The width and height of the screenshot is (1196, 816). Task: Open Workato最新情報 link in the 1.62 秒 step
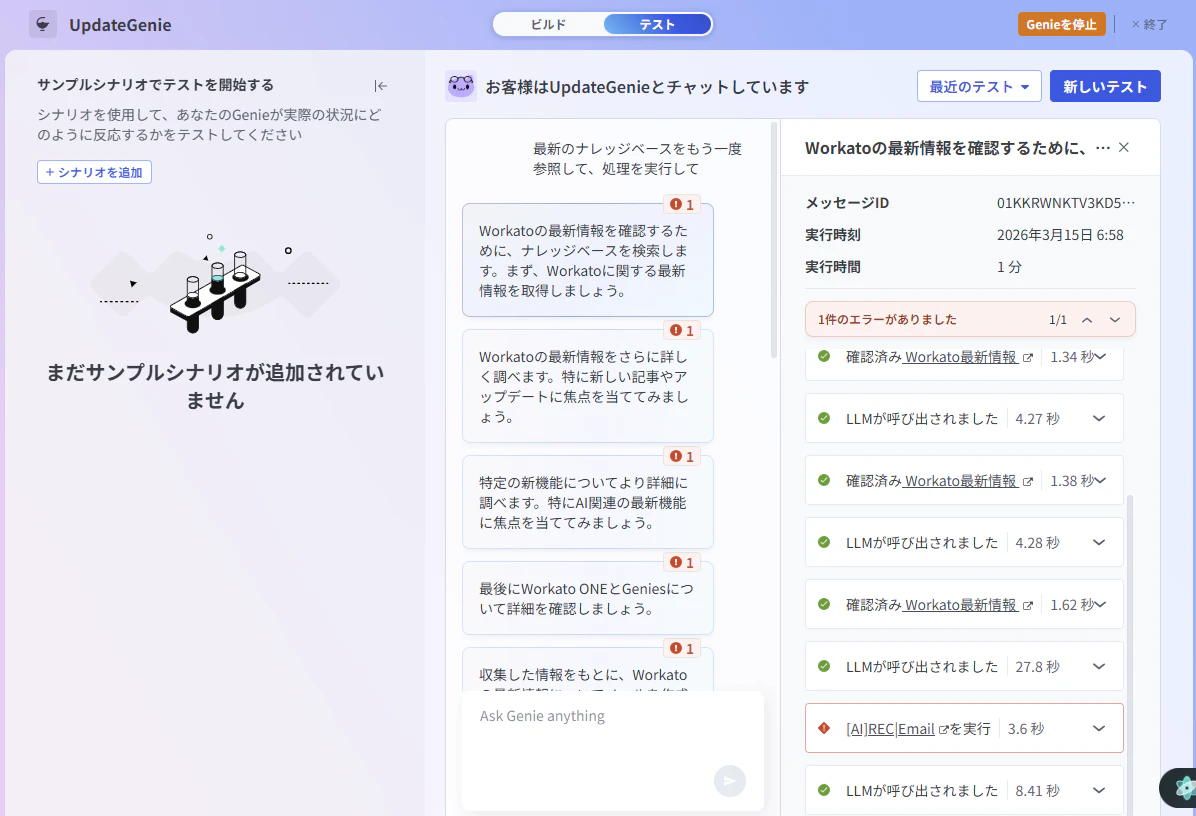tap(960, 606)
